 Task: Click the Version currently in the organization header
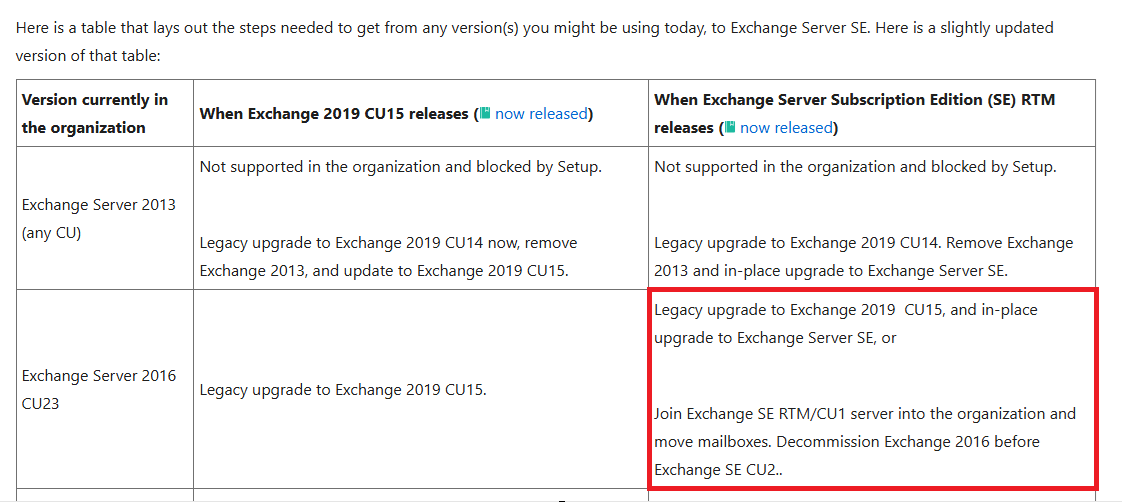point(95,113)
